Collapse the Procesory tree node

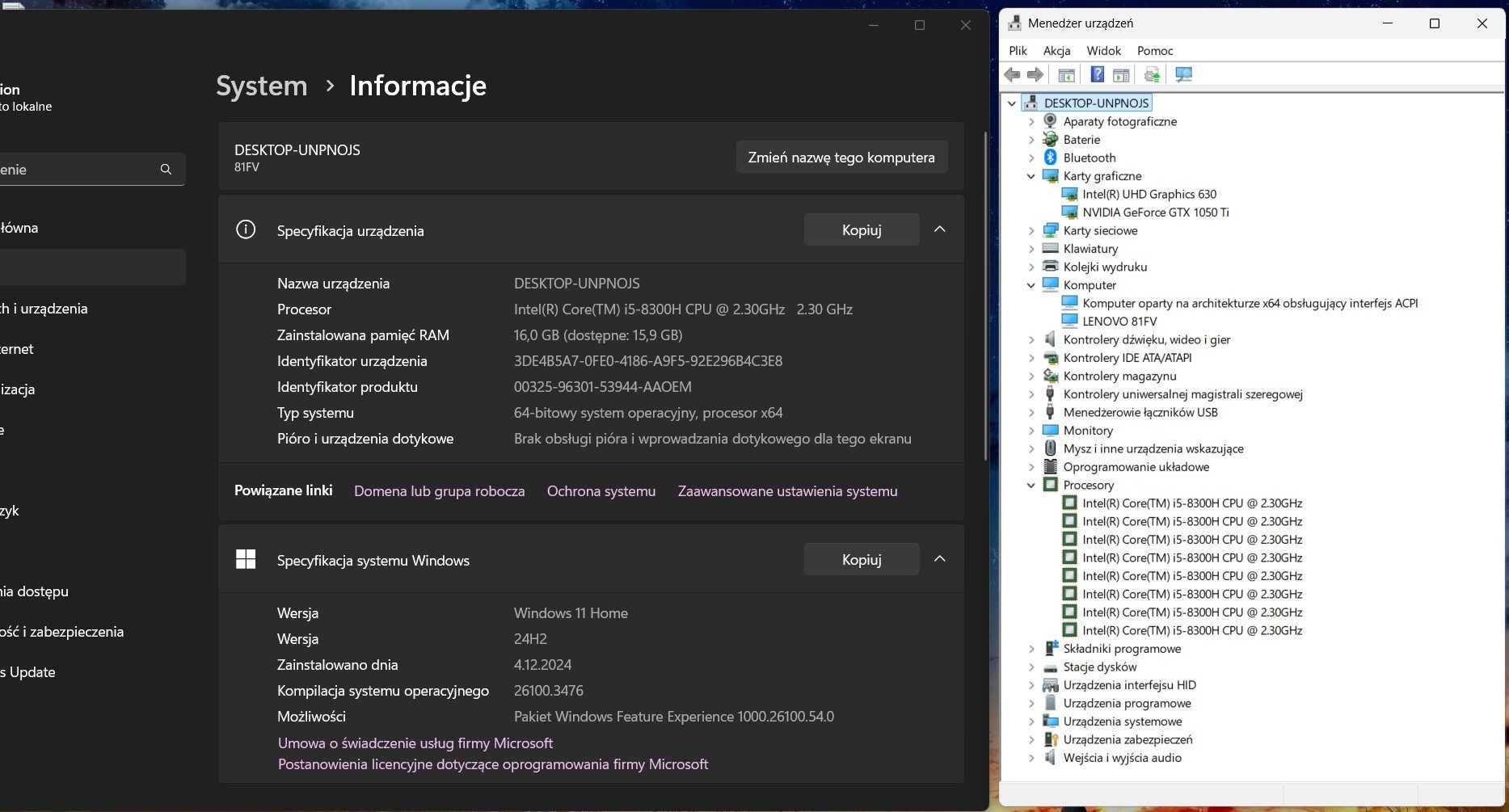tap(1031, 486)
